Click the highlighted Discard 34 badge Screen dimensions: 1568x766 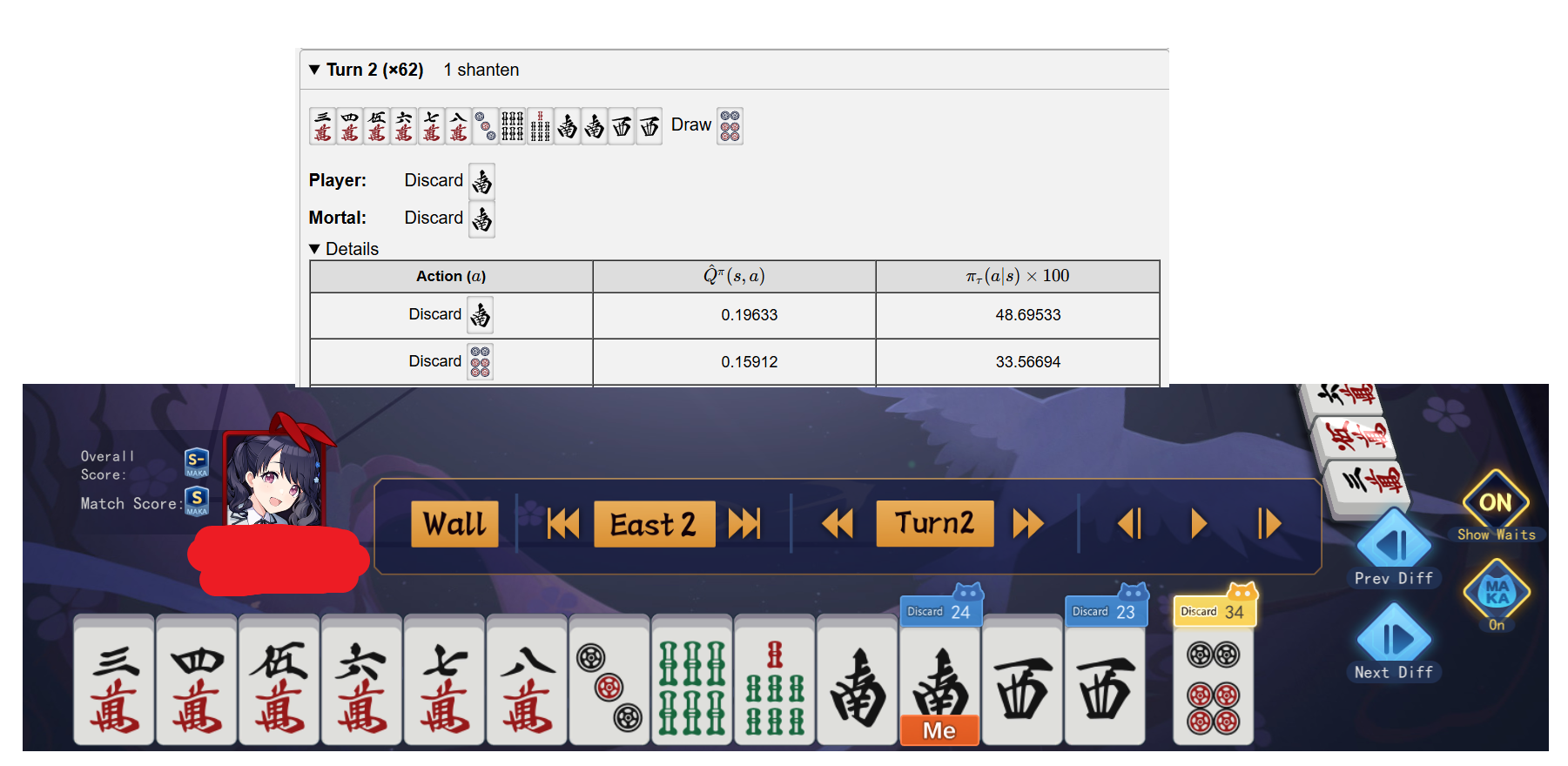1215,610
